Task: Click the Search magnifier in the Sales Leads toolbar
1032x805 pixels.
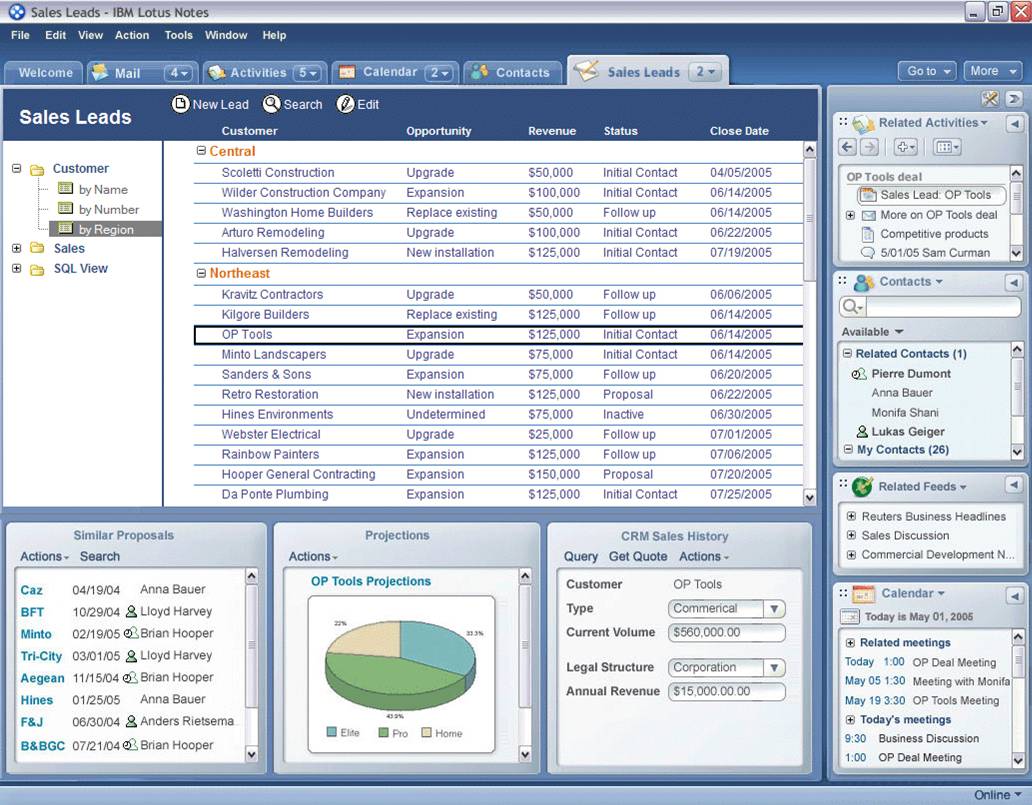Action: click(x=271, y=104)
